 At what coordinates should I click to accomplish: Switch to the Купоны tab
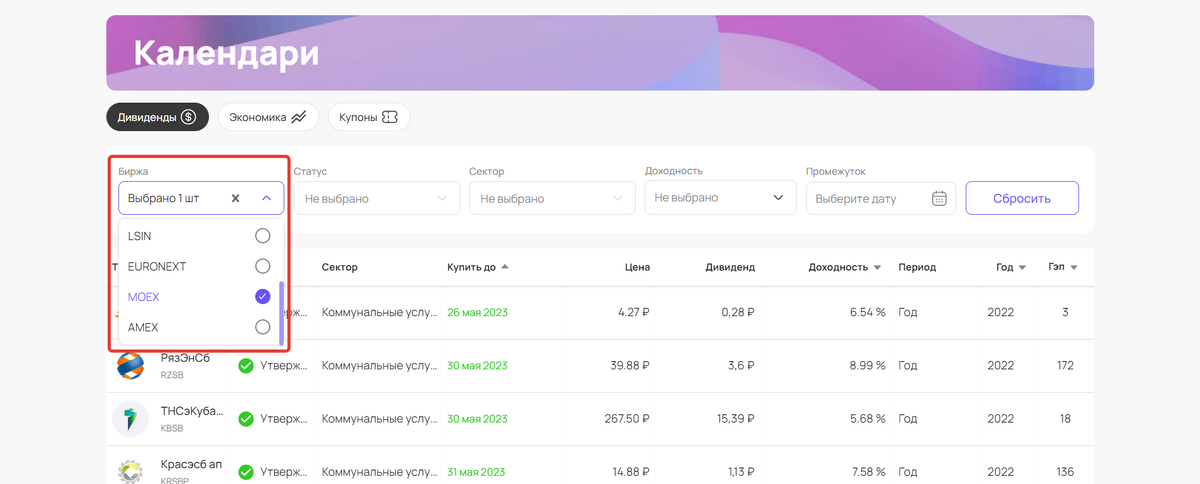click(x=369, y=117)
